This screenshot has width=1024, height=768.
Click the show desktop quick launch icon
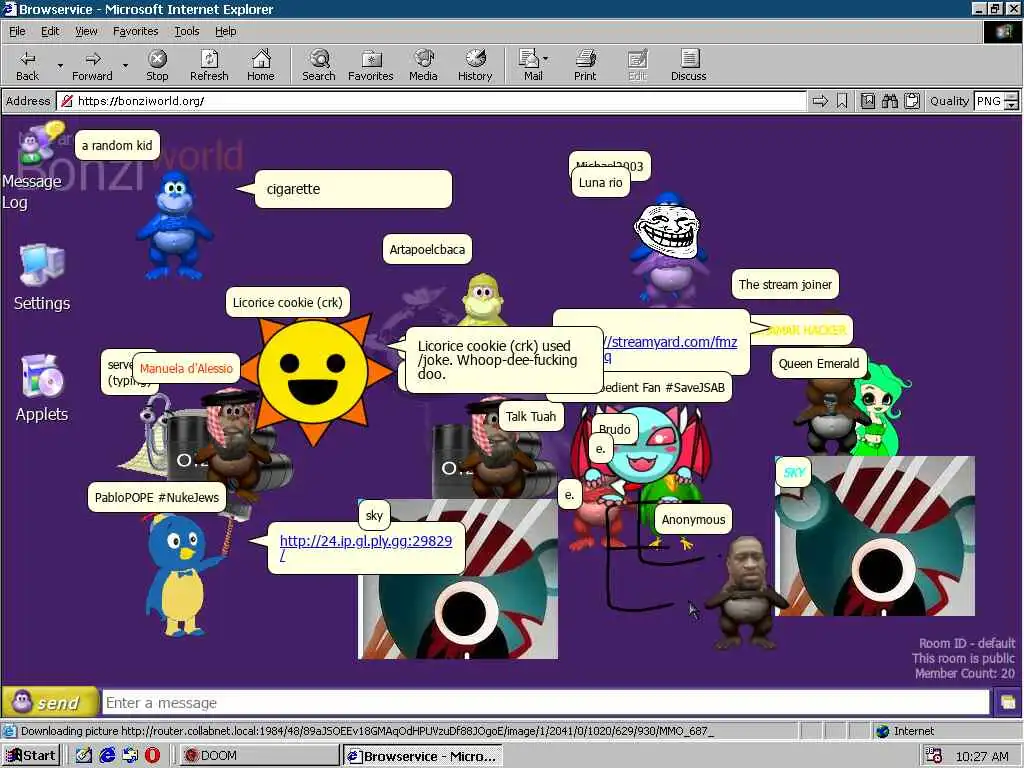pos(130,756)
